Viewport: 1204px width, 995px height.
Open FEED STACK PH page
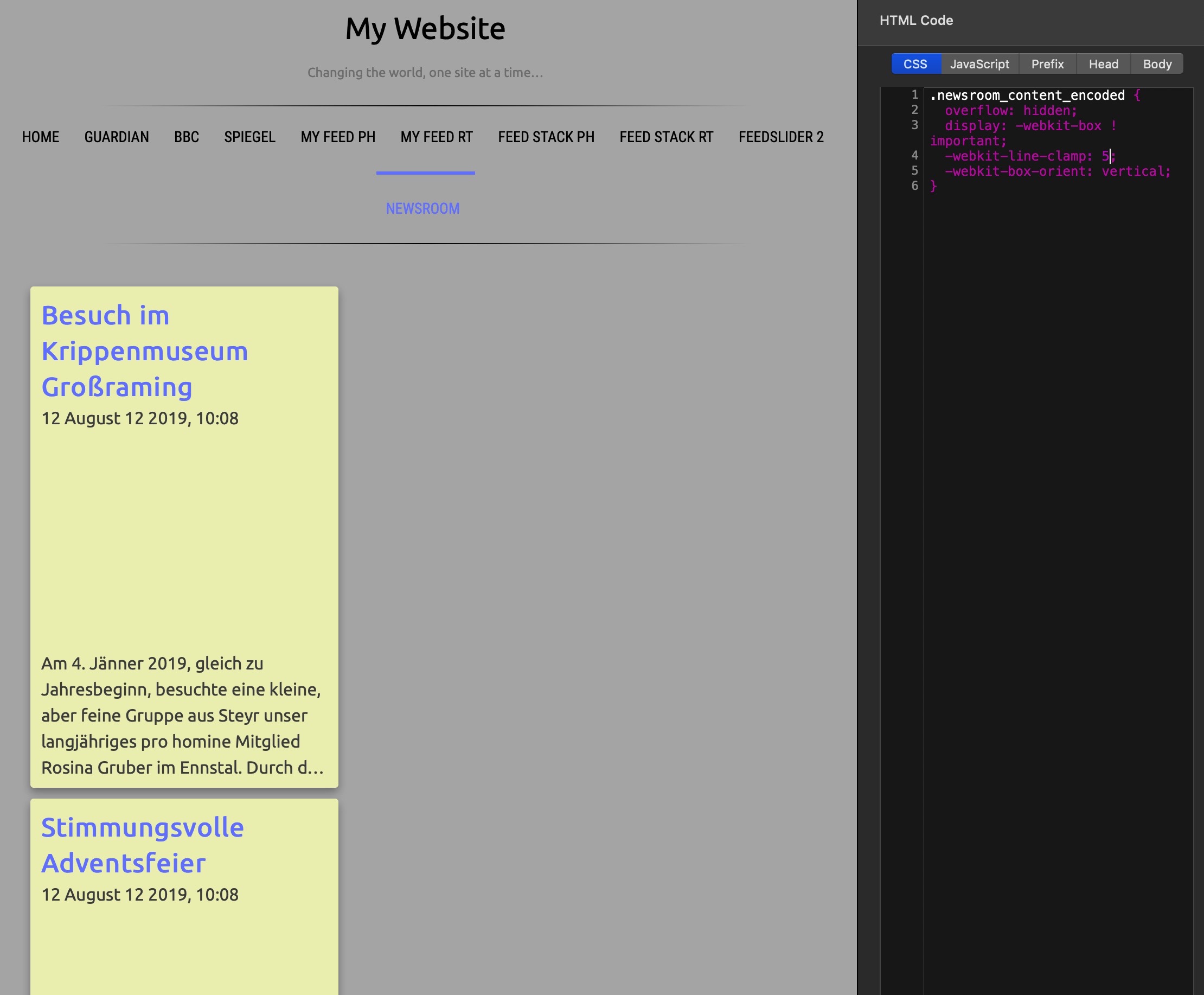tap(546, 137)
